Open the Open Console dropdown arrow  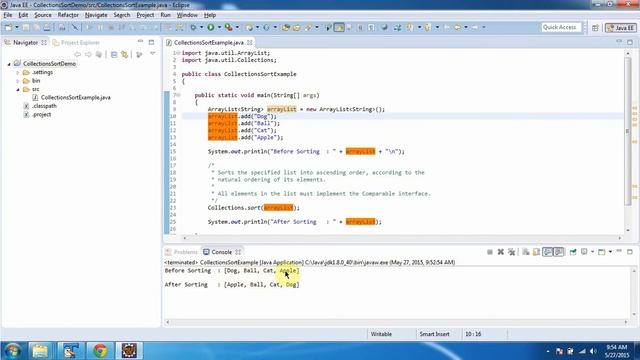point(610,252)
